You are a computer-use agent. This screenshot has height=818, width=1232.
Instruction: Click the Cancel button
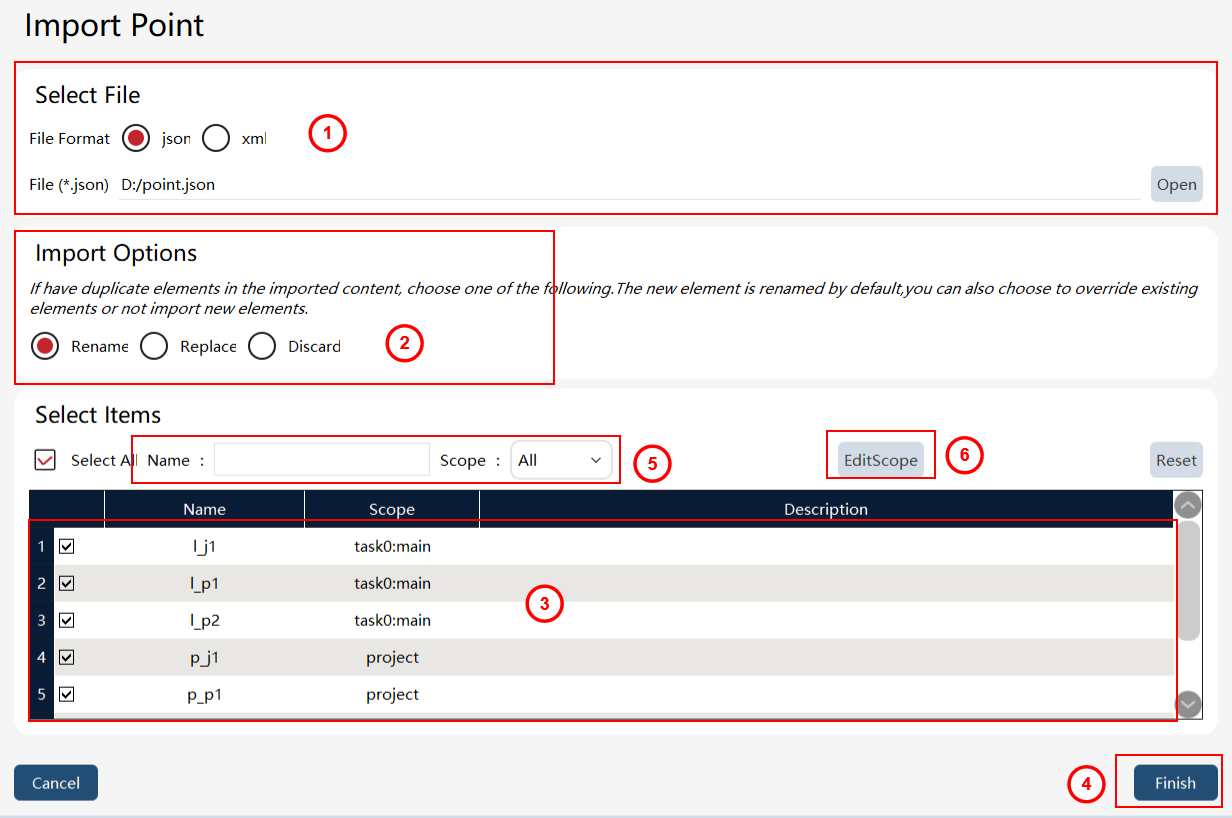click(56, 783)
